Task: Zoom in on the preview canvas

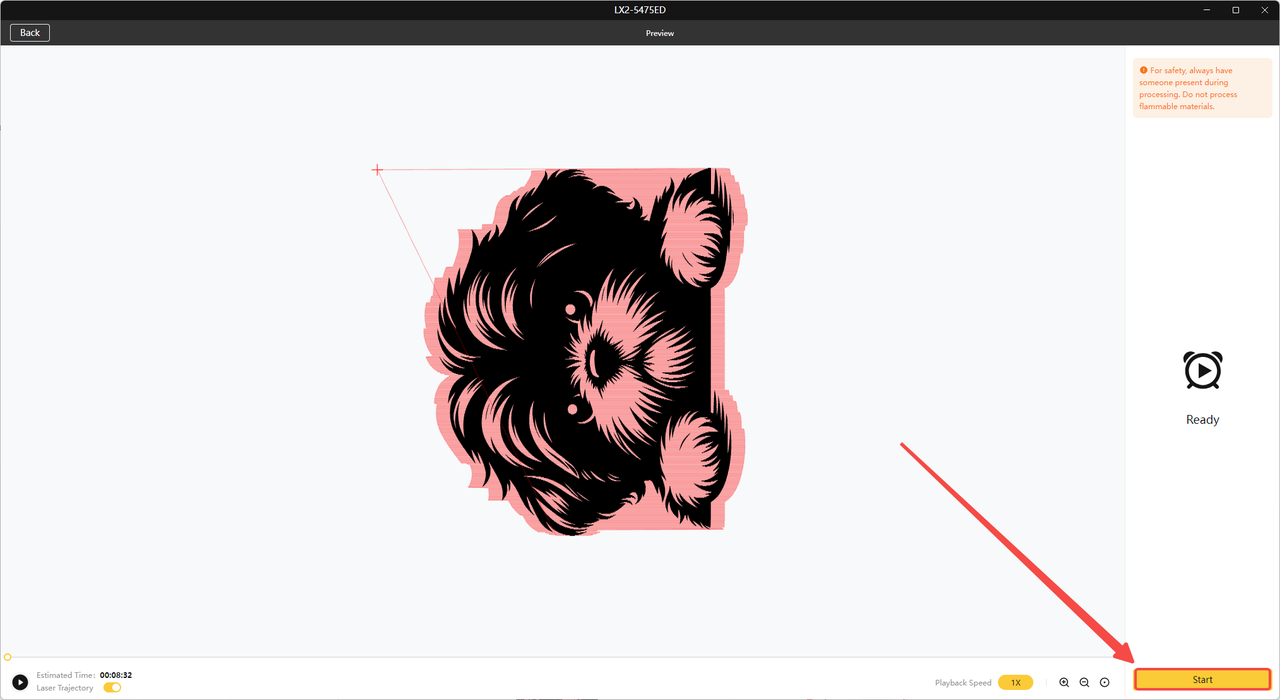Action: (1064, 682)
